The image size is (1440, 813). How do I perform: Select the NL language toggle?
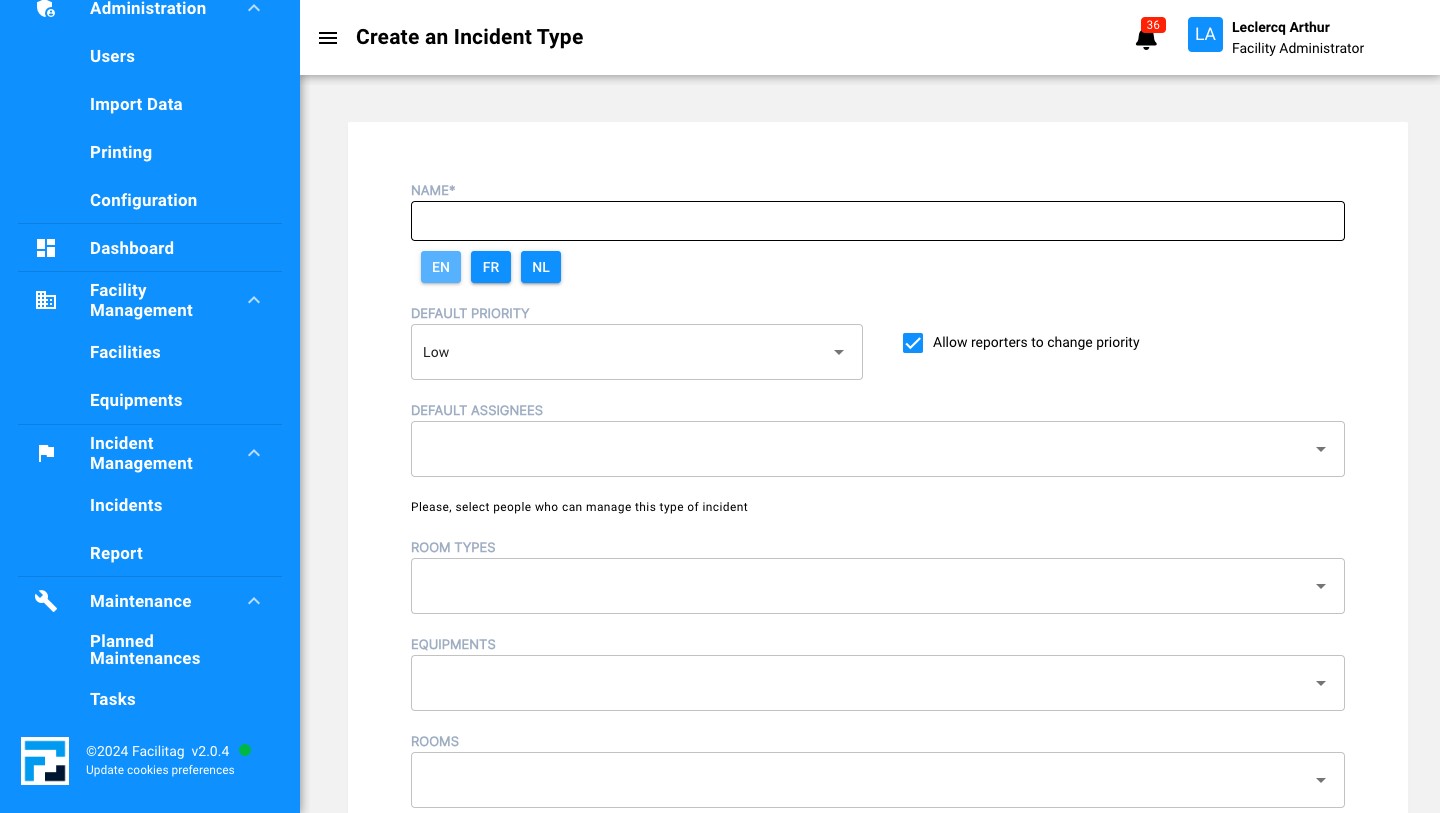pos(541,267)
